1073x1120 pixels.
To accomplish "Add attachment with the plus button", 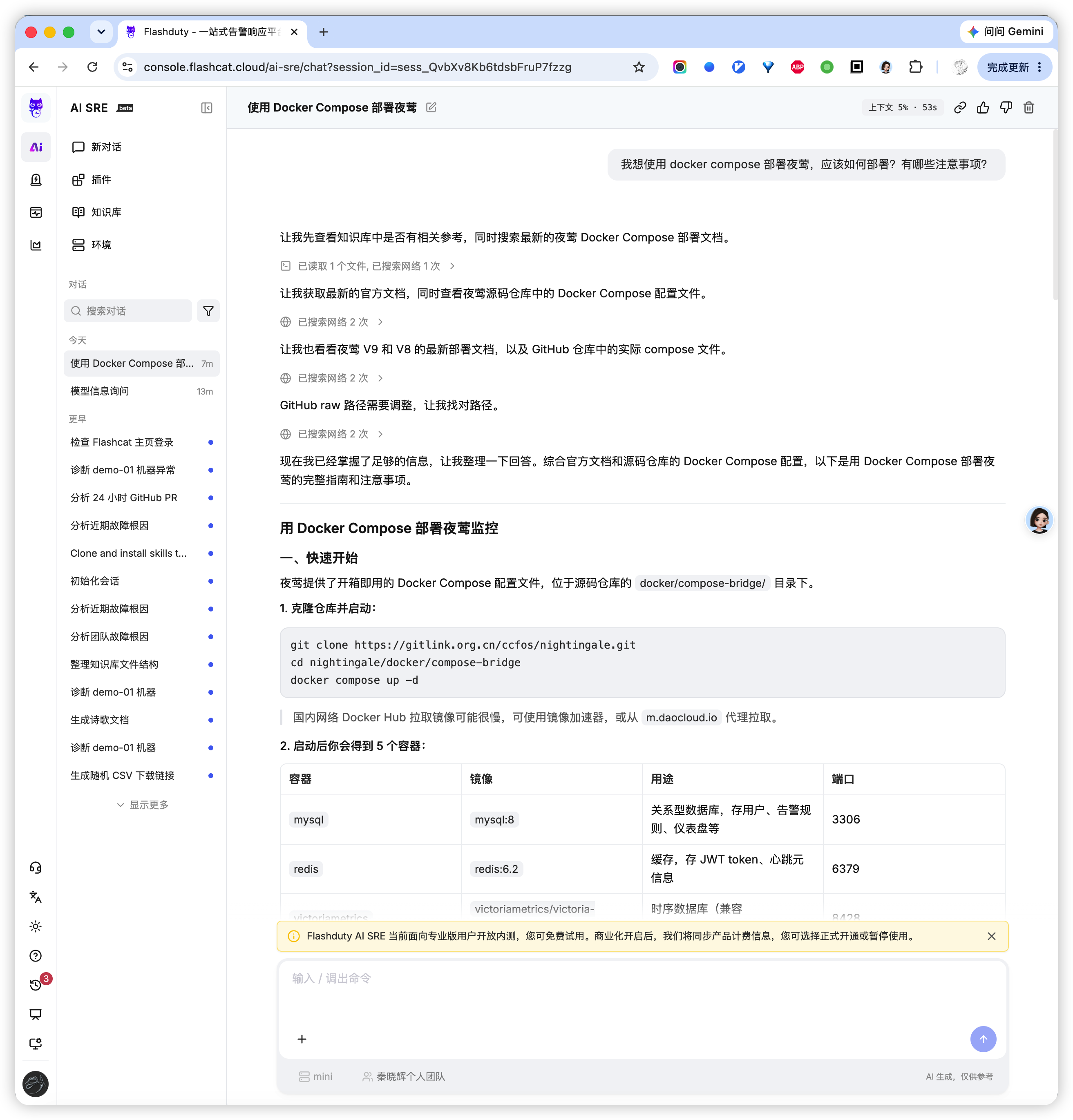I will (302, 1039).
